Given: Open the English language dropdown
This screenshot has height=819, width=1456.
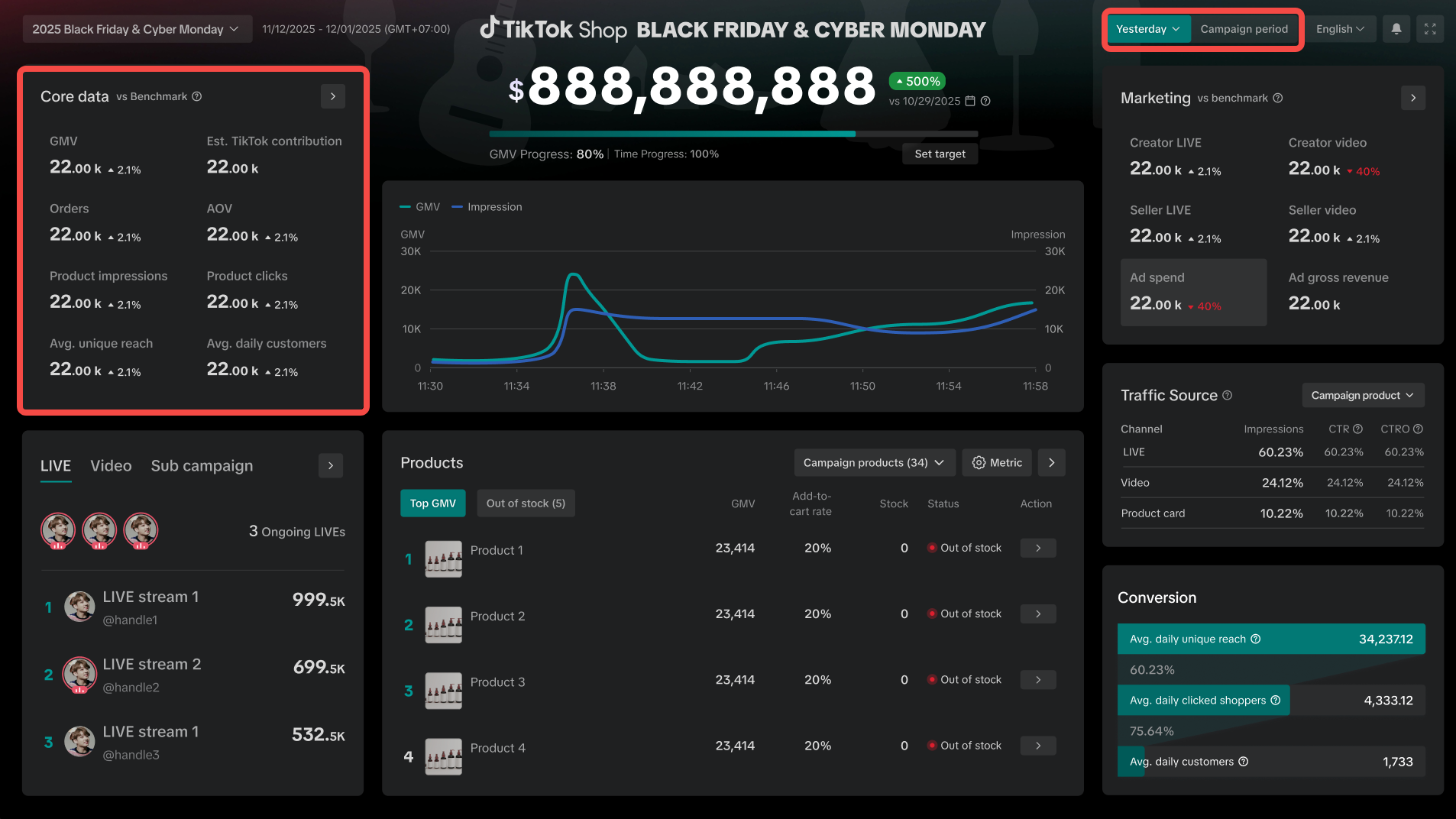Looking at the screenshot, I should (1340, 29).
